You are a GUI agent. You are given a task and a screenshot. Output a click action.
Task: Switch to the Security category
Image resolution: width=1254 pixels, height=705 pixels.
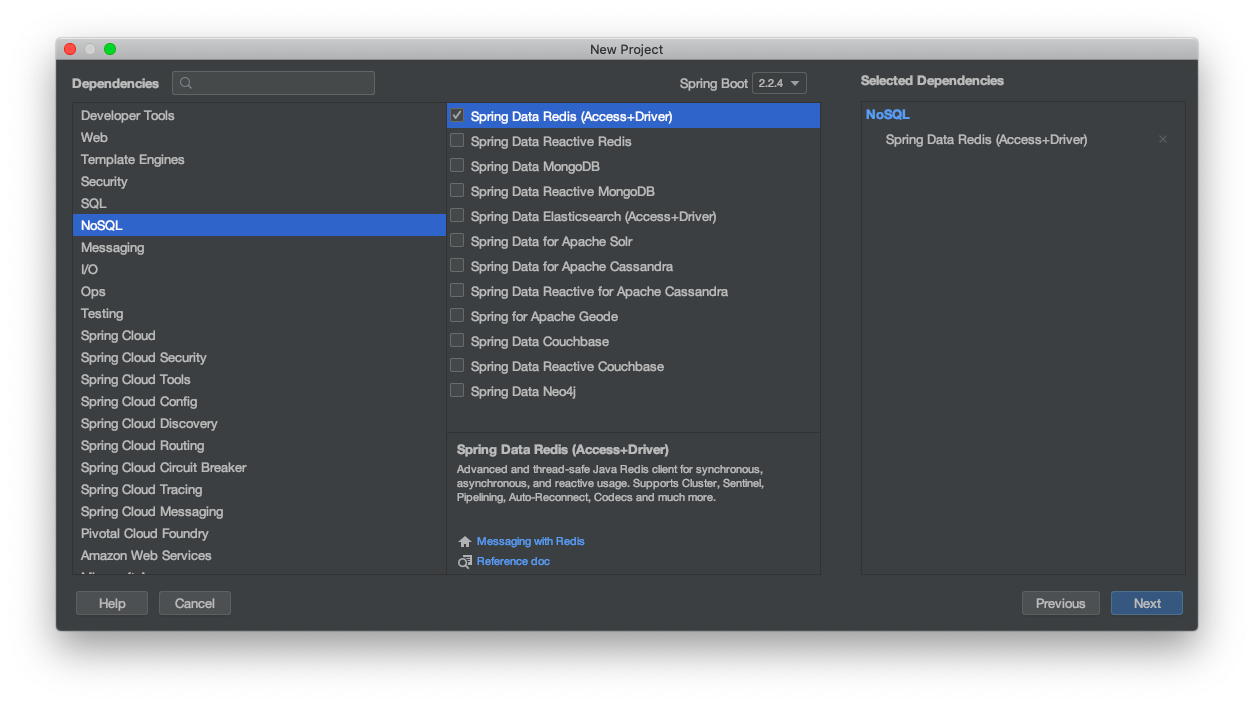[259, 182]
